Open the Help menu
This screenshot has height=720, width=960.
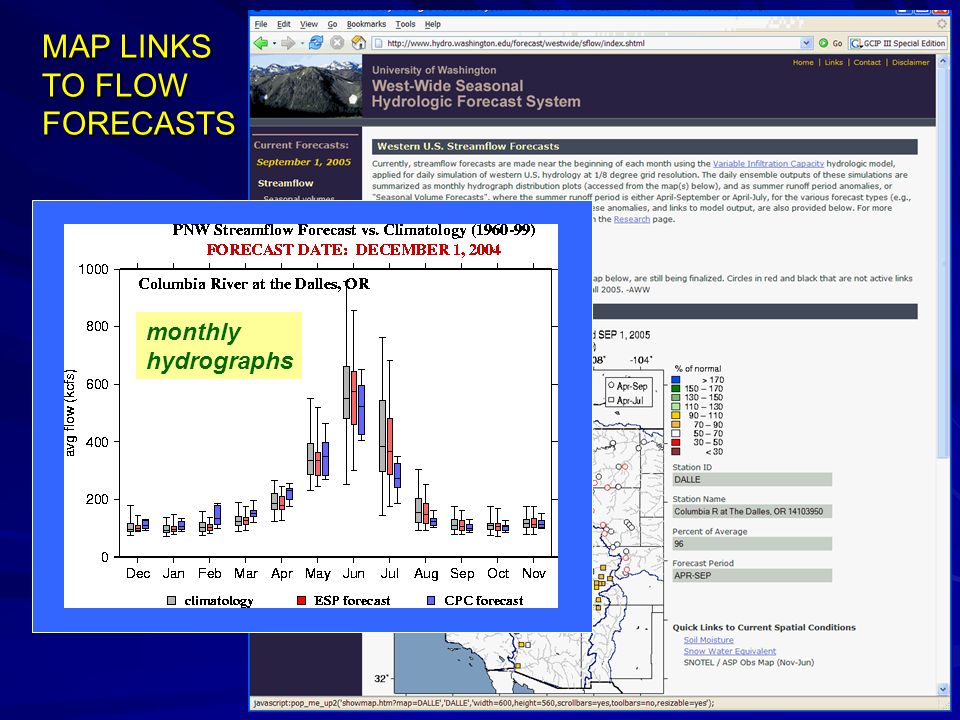point(432,24)
